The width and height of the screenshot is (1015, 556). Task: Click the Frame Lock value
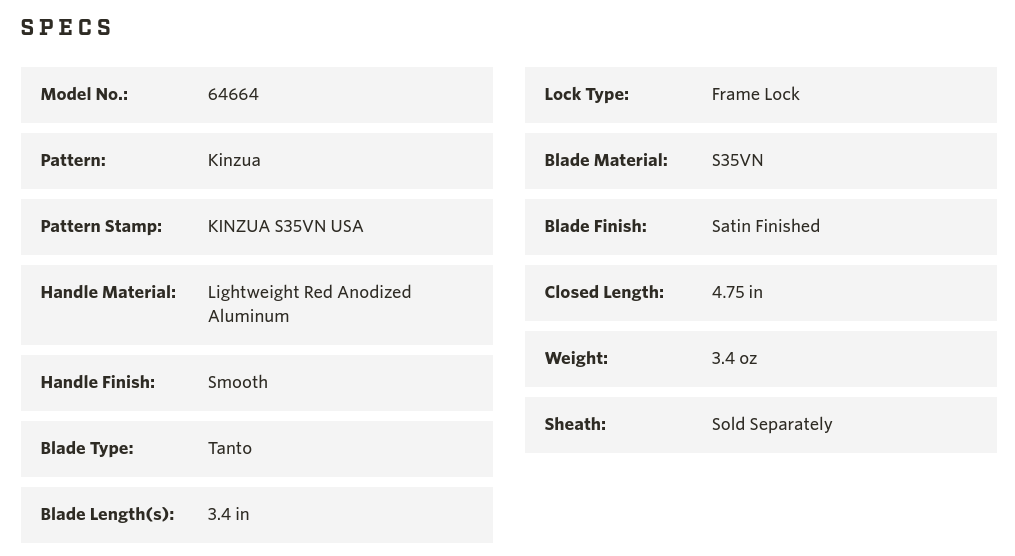point(755,94)
